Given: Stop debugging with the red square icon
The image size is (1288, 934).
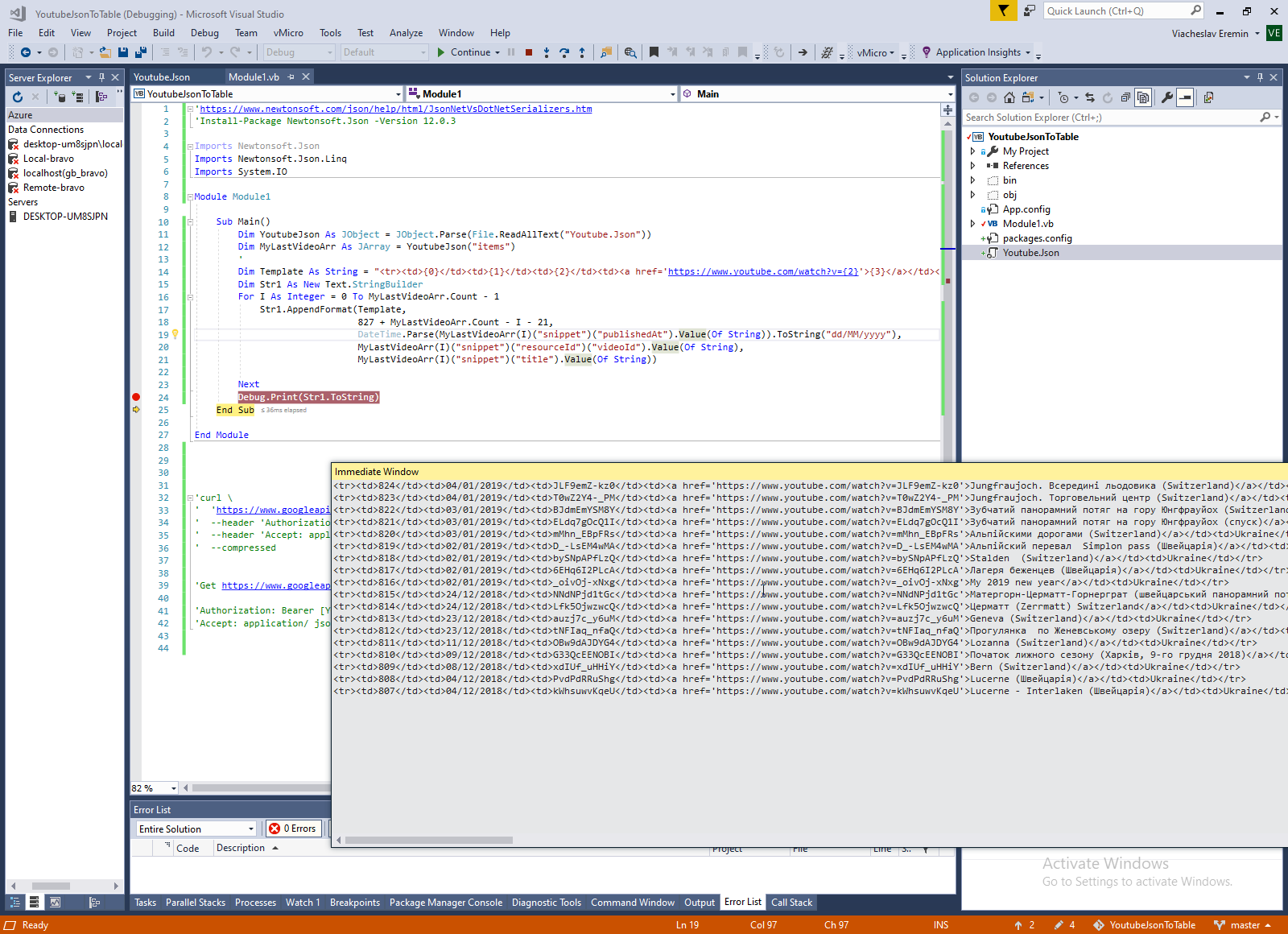Looking at the screenshot, I should click(529, 52).
